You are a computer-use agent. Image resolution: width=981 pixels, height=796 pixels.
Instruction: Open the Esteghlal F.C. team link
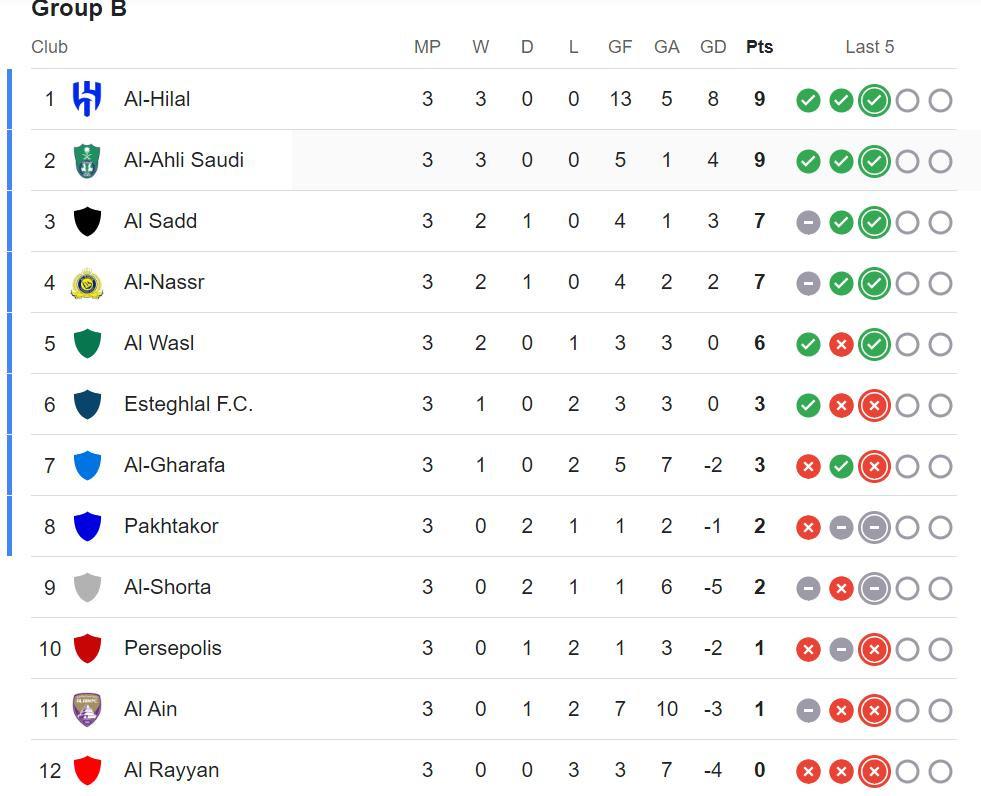[x=188, y=404]
